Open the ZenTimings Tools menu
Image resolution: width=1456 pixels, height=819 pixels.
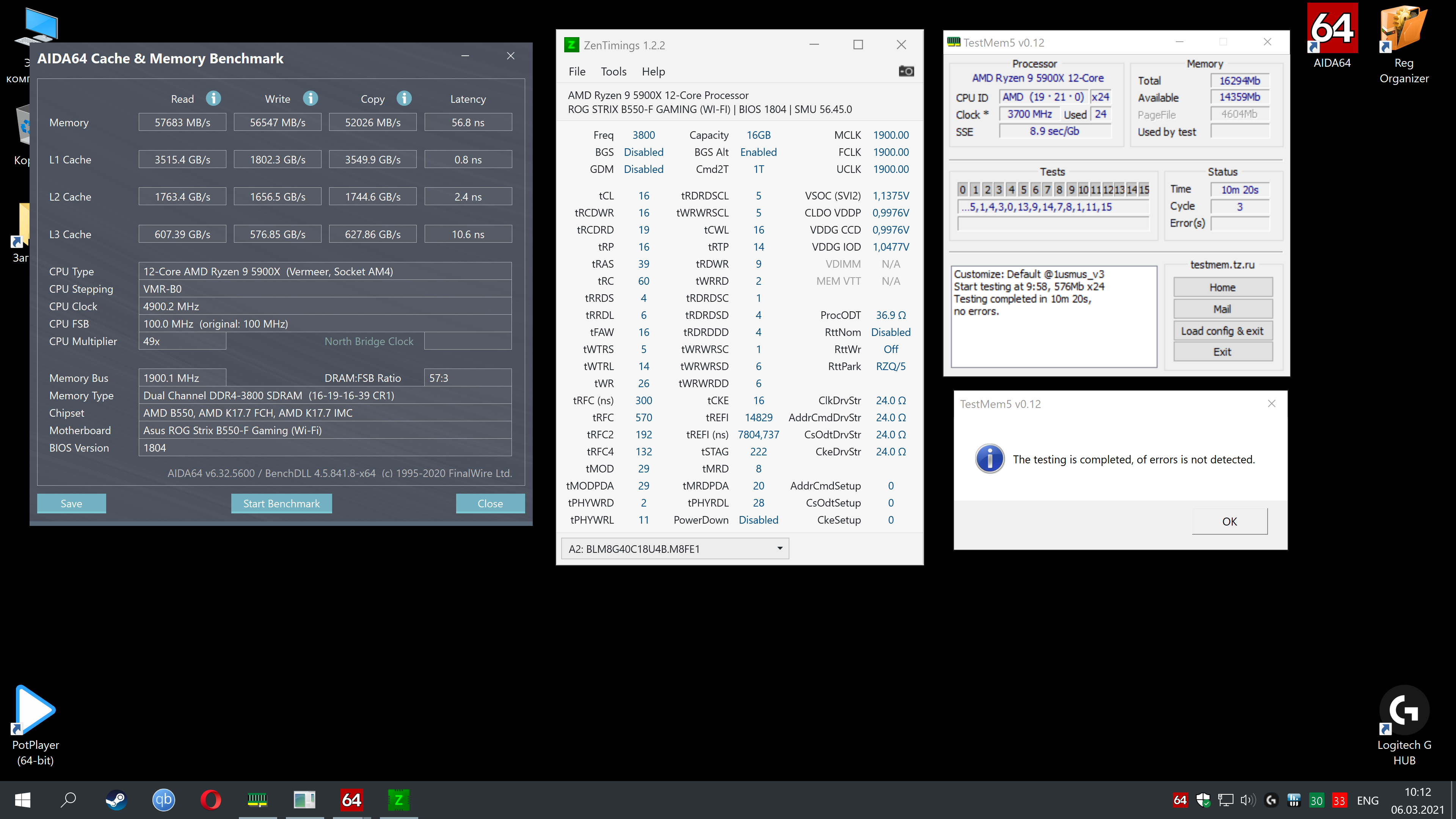[613, 71]
